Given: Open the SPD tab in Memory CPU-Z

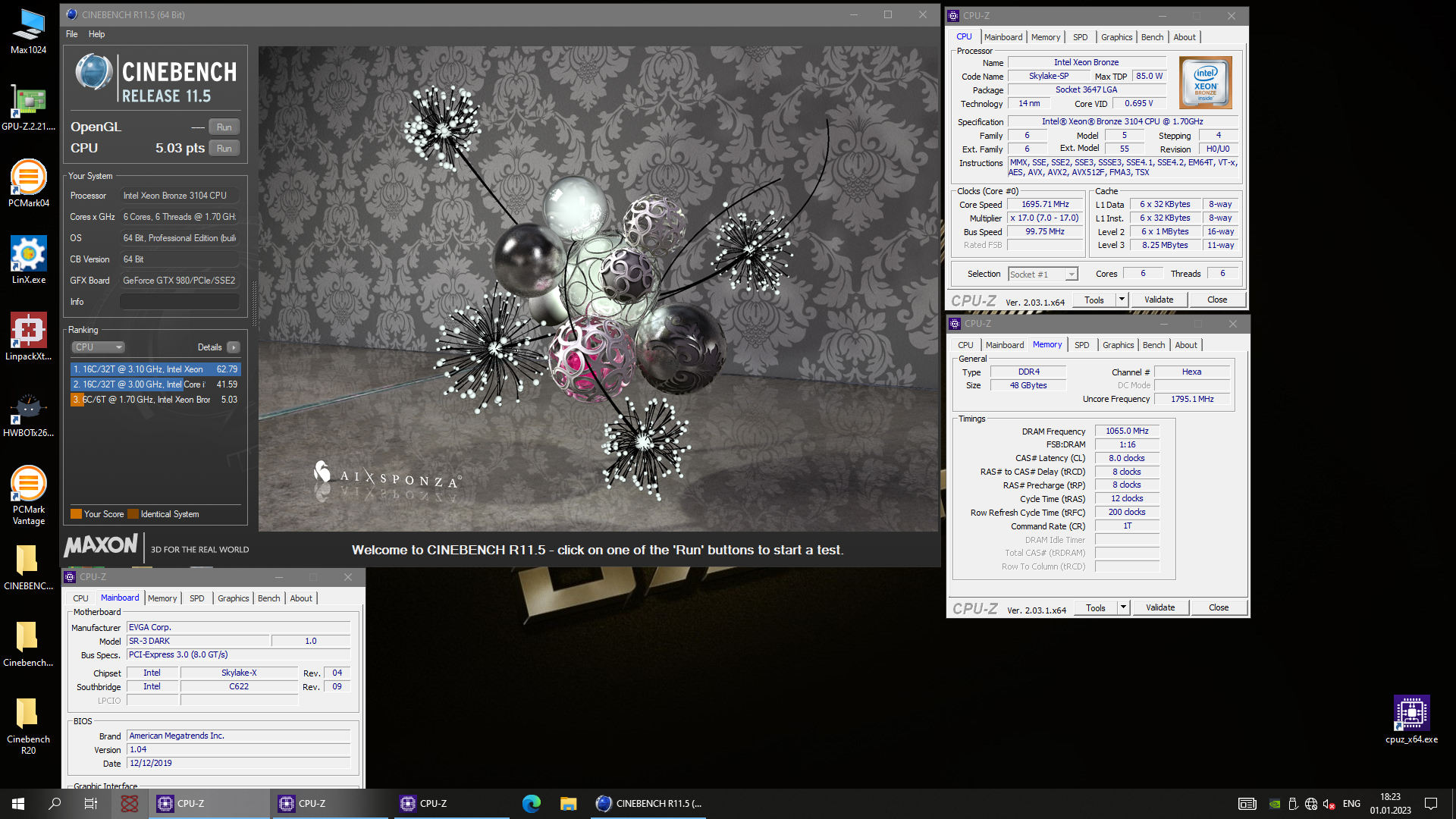Looking at the screenshot, I should click(x=1082, y=345).
